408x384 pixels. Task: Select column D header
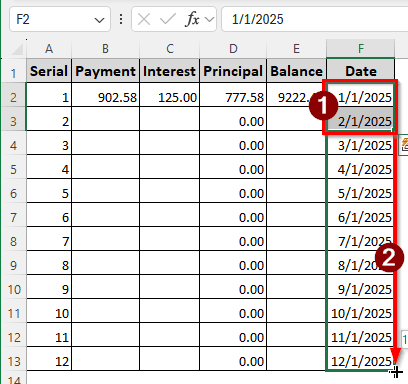[233, 49]
